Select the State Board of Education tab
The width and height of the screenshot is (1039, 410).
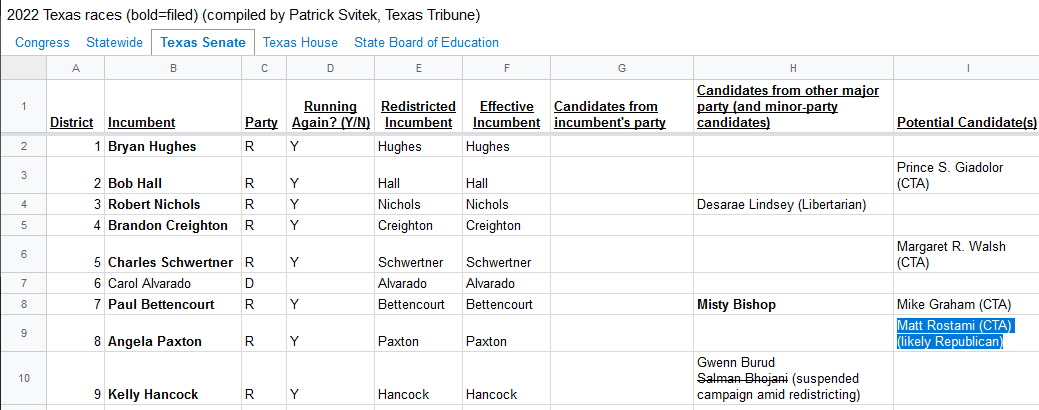coord(426,42)
